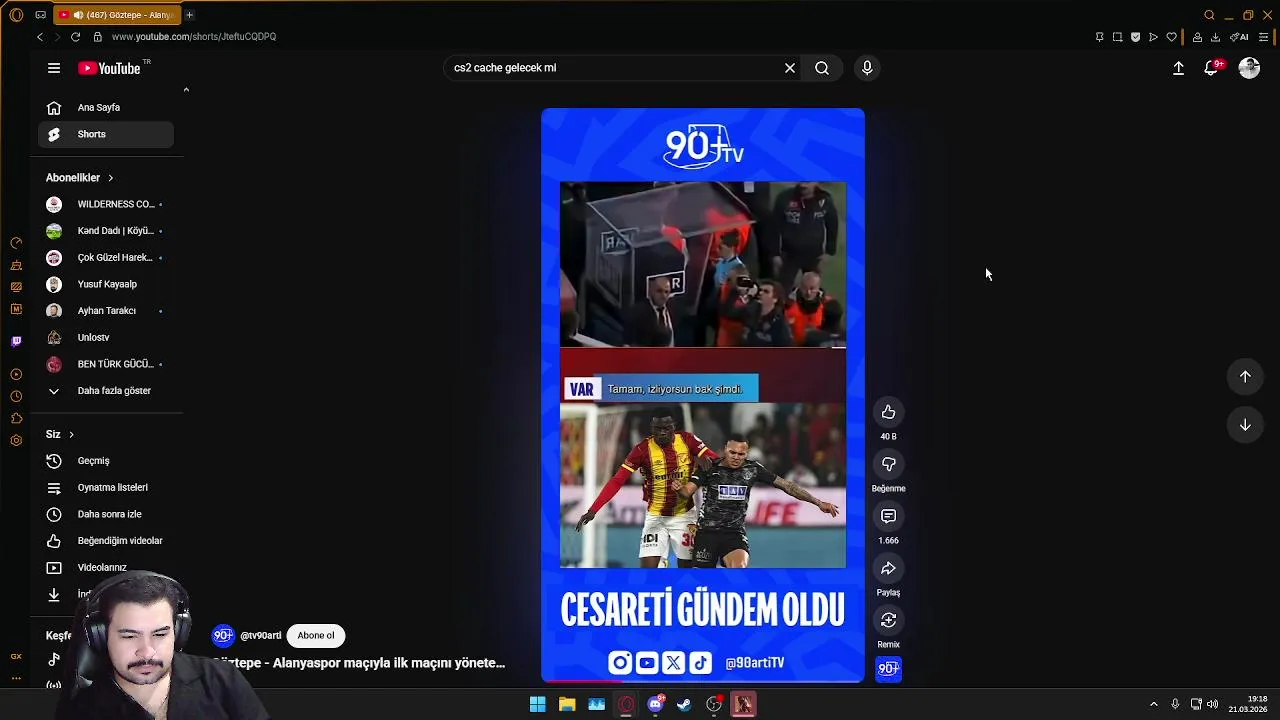Start voice search with microphone icon
The image size is (1280, 720).
coord(867,68)
